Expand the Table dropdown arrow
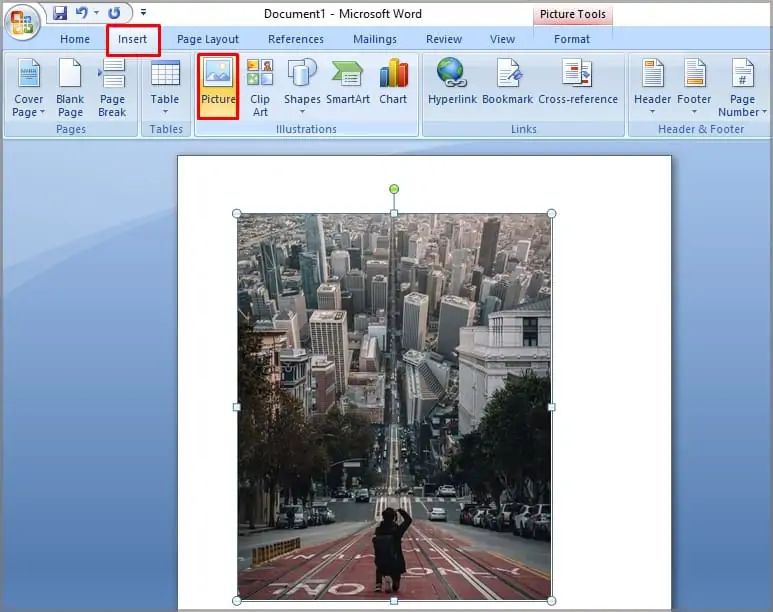This screenshot has width=773, height=612. 165,112
